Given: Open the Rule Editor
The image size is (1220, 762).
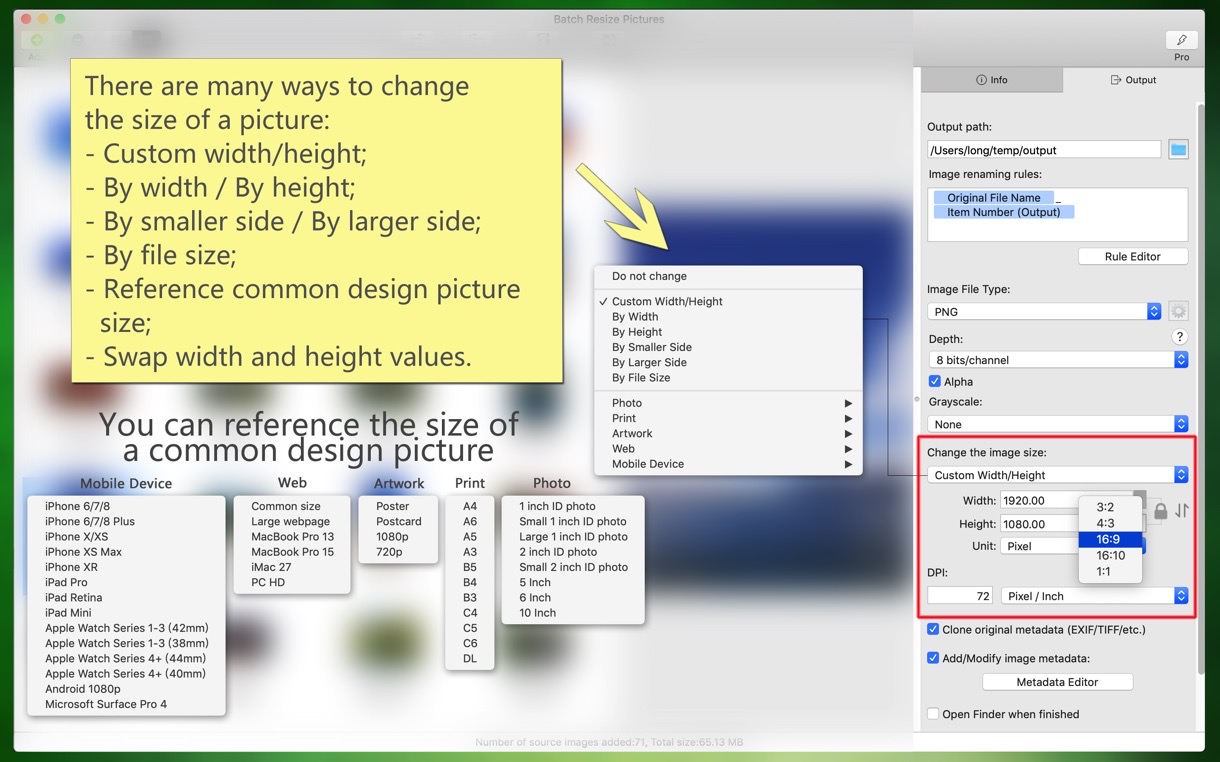Looking at the screenshot, I should pos(1133,256).
